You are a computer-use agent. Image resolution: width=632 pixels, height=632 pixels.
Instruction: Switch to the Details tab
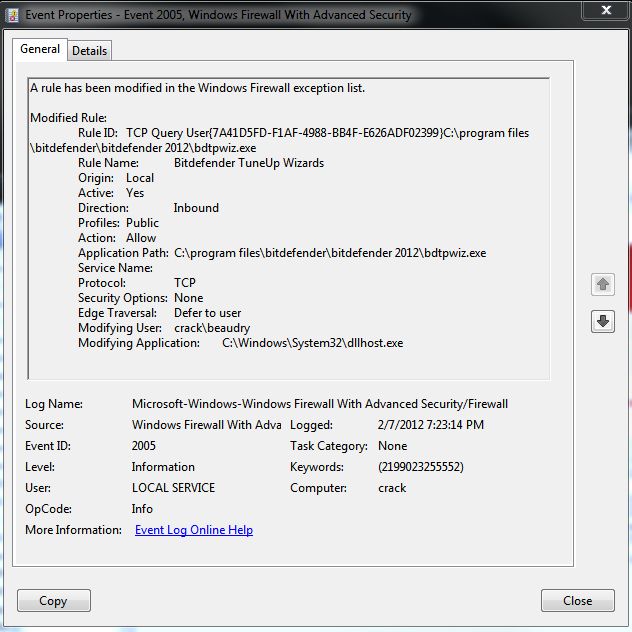(89, 51)
